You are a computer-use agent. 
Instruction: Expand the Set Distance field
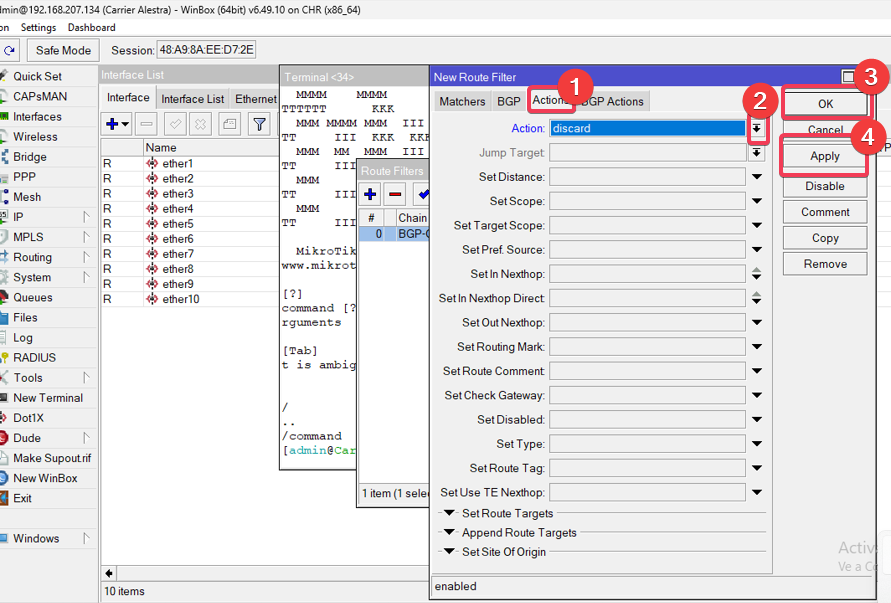(x=757, y=177)
